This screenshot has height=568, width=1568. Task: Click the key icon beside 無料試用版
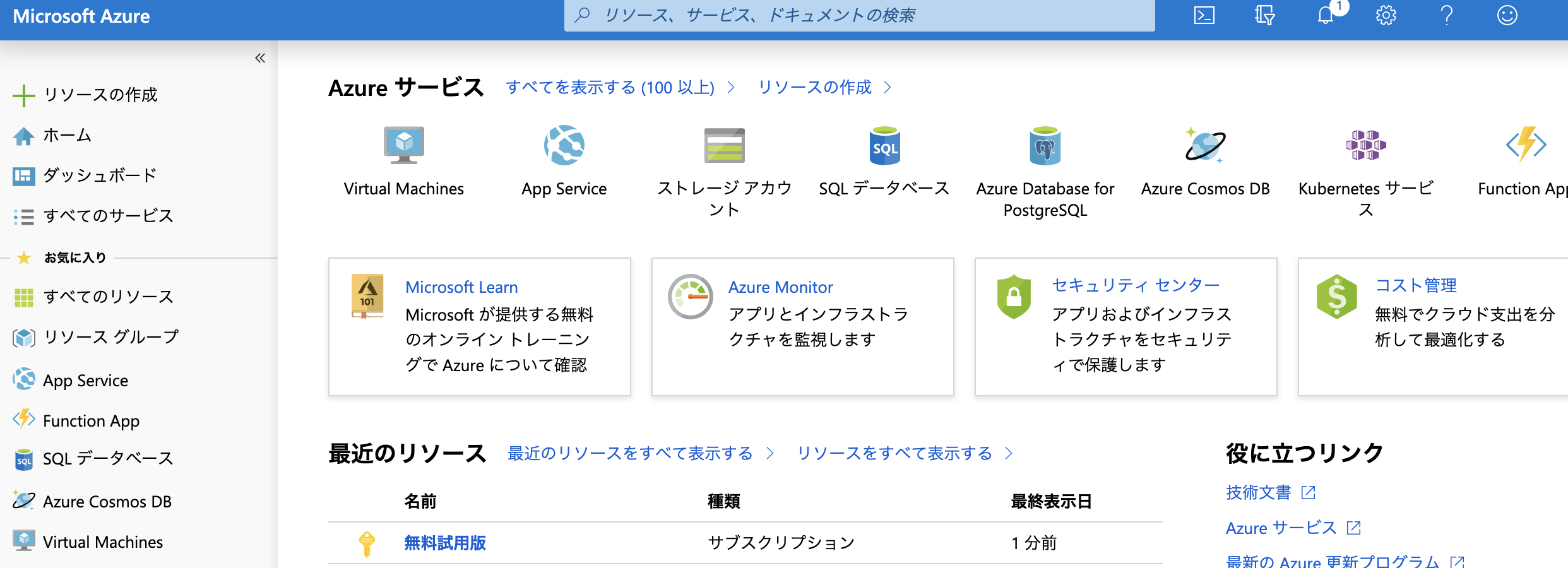pos(367,543)
